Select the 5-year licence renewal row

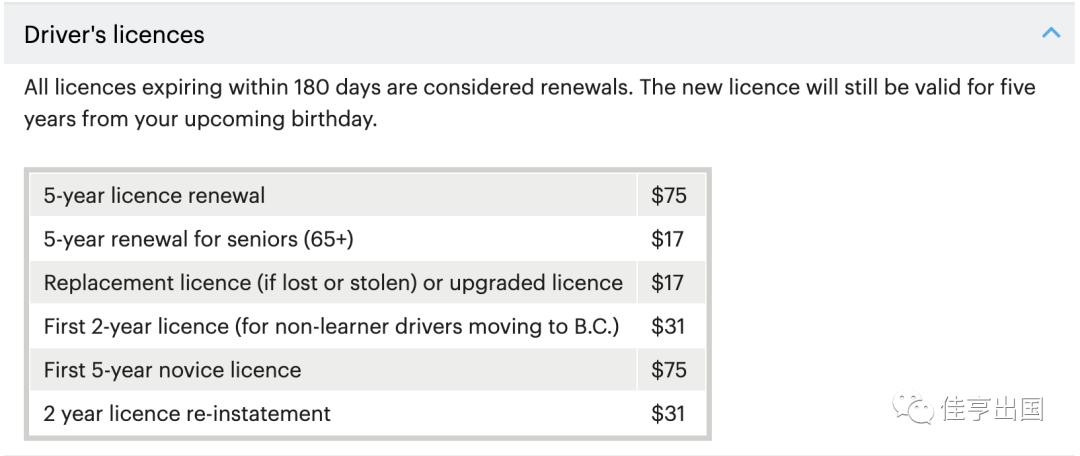coord(154,196)
